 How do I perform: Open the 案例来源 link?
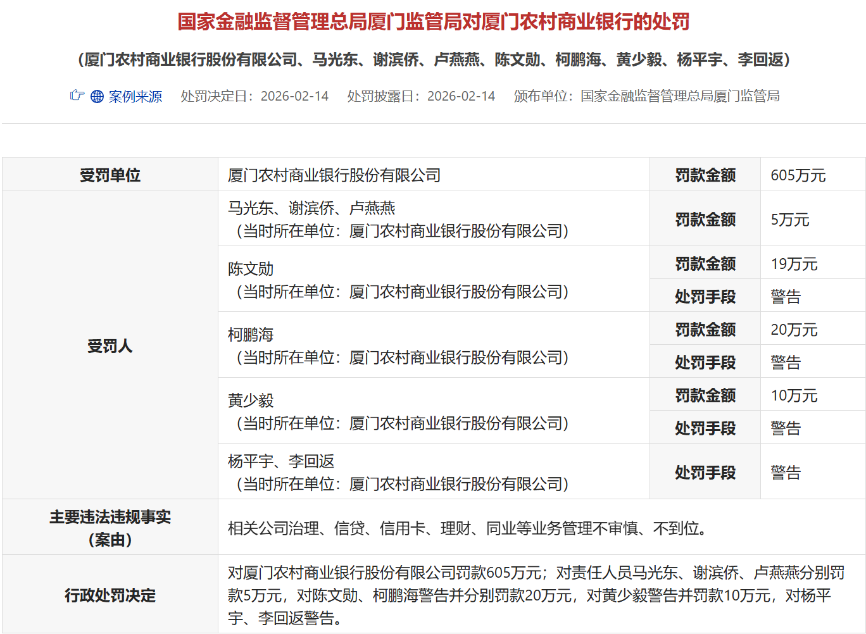tap(135, 97)
